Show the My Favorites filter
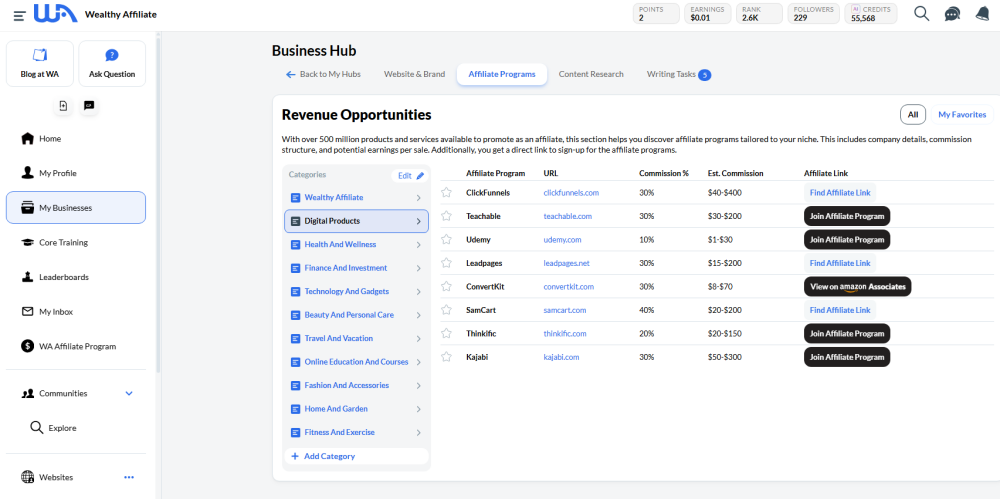 [x=961, y=114]
